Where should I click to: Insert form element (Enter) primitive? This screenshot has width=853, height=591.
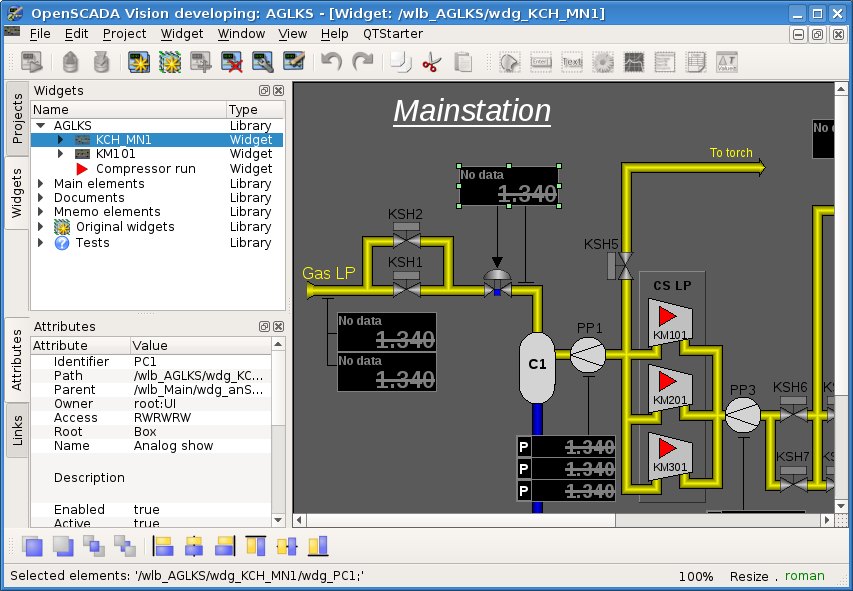(x=541, y=62)
